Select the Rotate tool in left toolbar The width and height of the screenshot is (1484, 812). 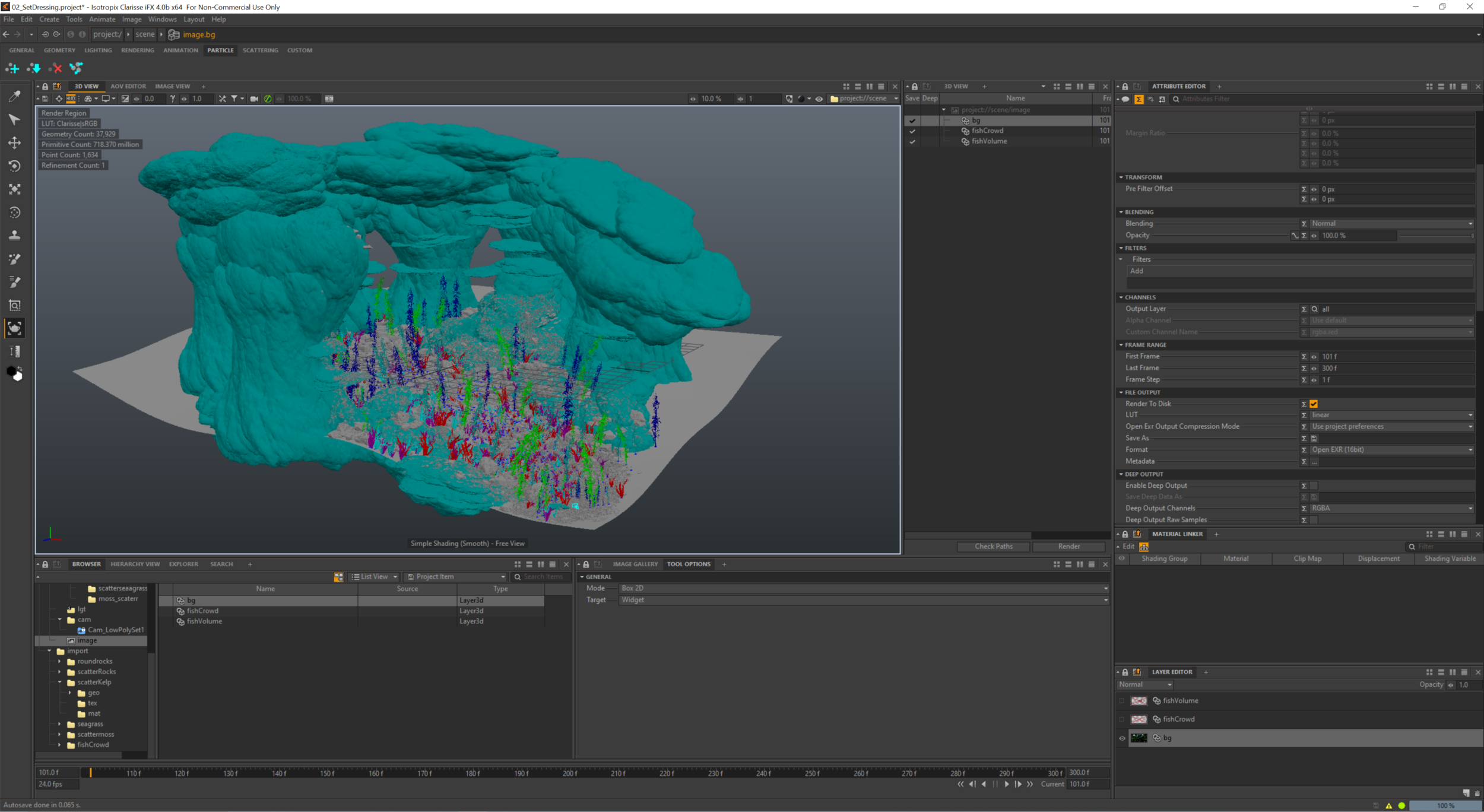pos(14,166)
